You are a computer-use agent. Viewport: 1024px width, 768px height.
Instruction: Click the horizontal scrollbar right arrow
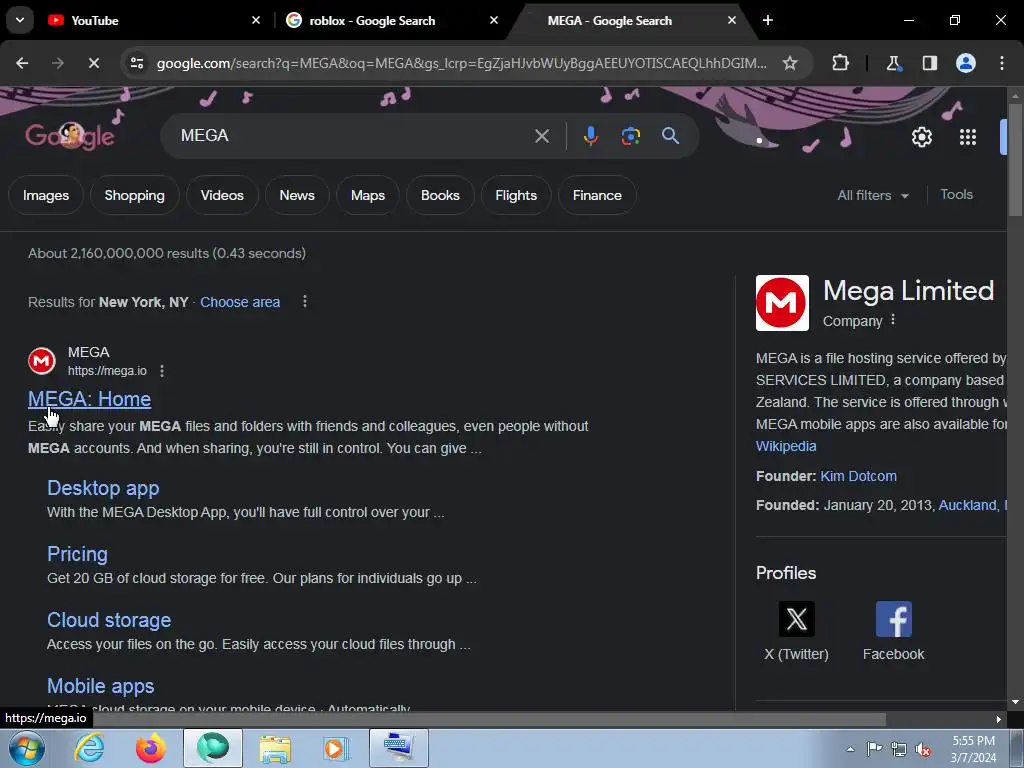point(999,720)
